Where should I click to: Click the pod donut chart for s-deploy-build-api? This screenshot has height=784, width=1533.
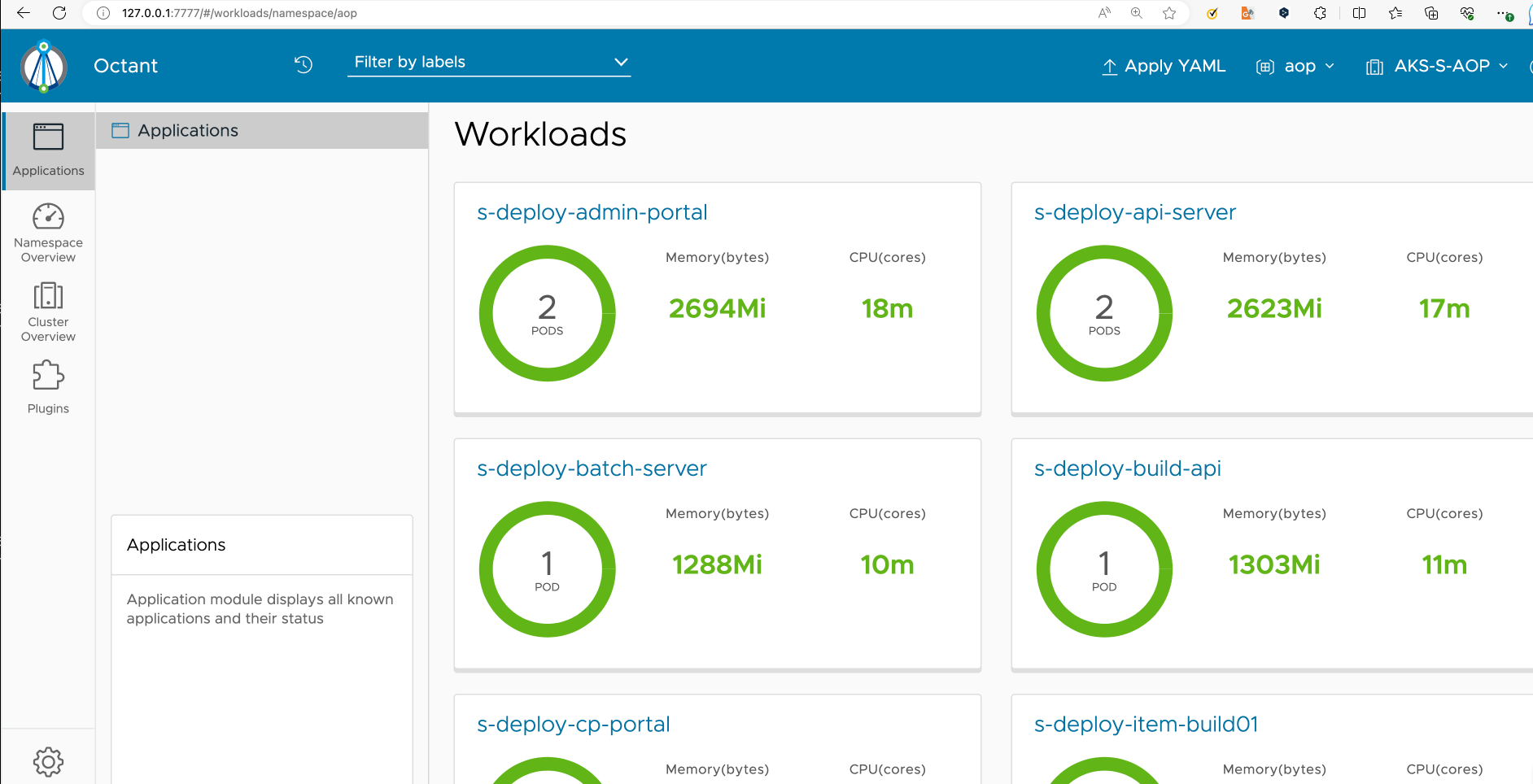tap(1104, 569)
